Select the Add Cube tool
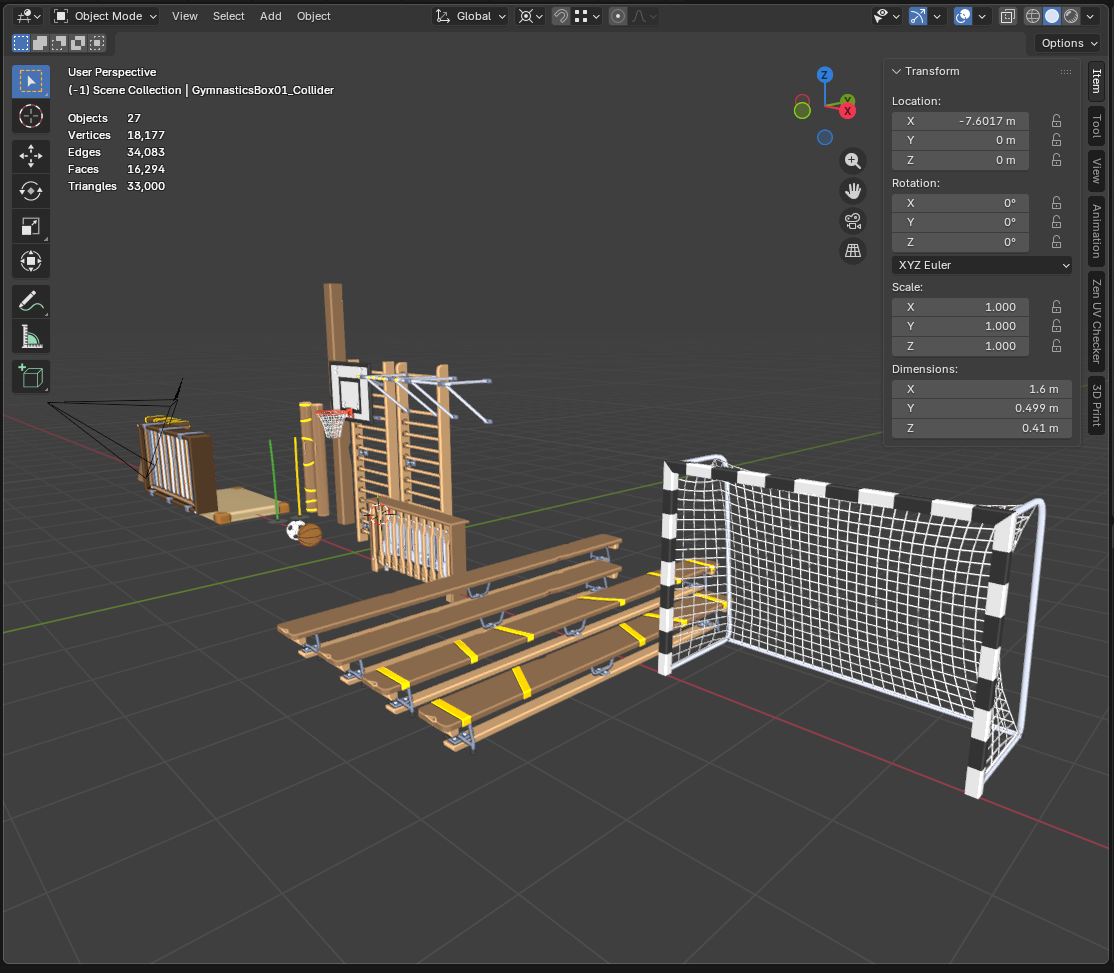This screenshot has height=973, width=1114. (31, 377)
